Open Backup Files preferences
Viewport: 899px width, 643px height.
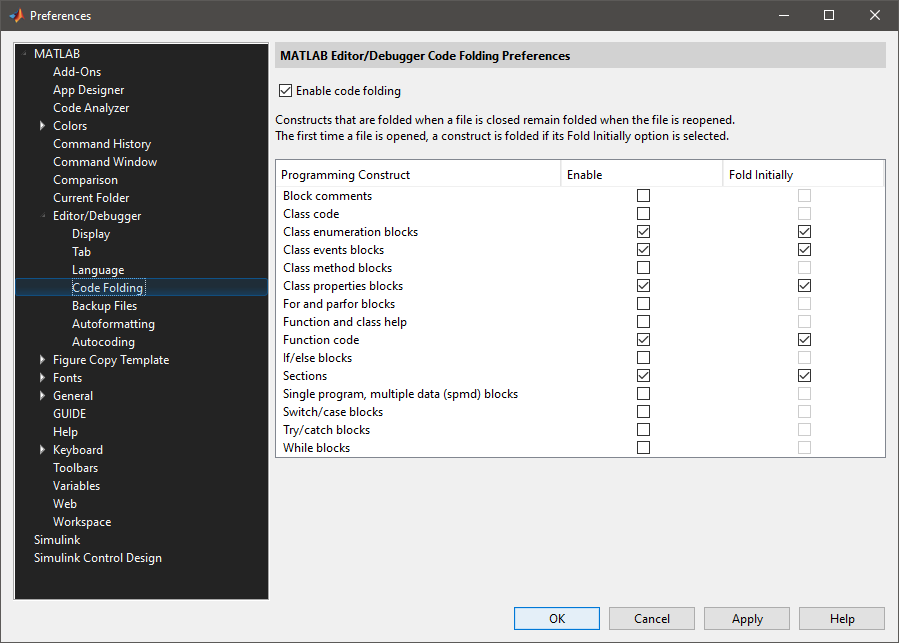pos(104,306)
